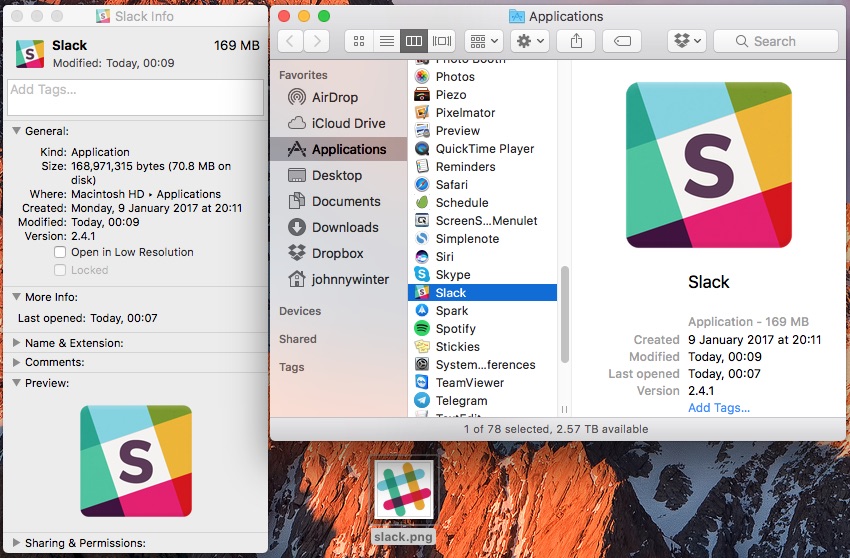Open Dropbox folder in the sidebar
This screenshot has height=558, width=850.
338,254
